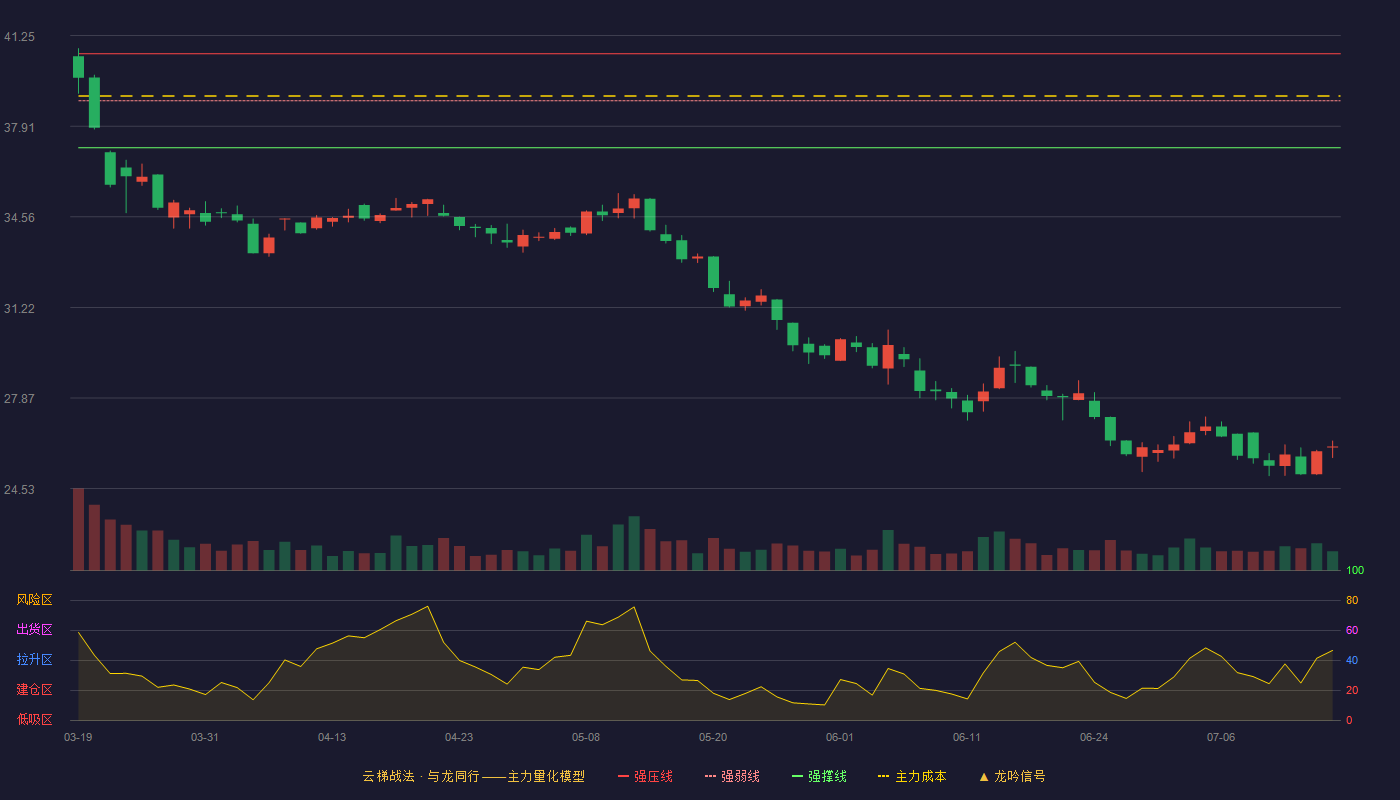Click the 37.91 price axis label
Screen dimensions: 1400x800
[x=19, y=128]
